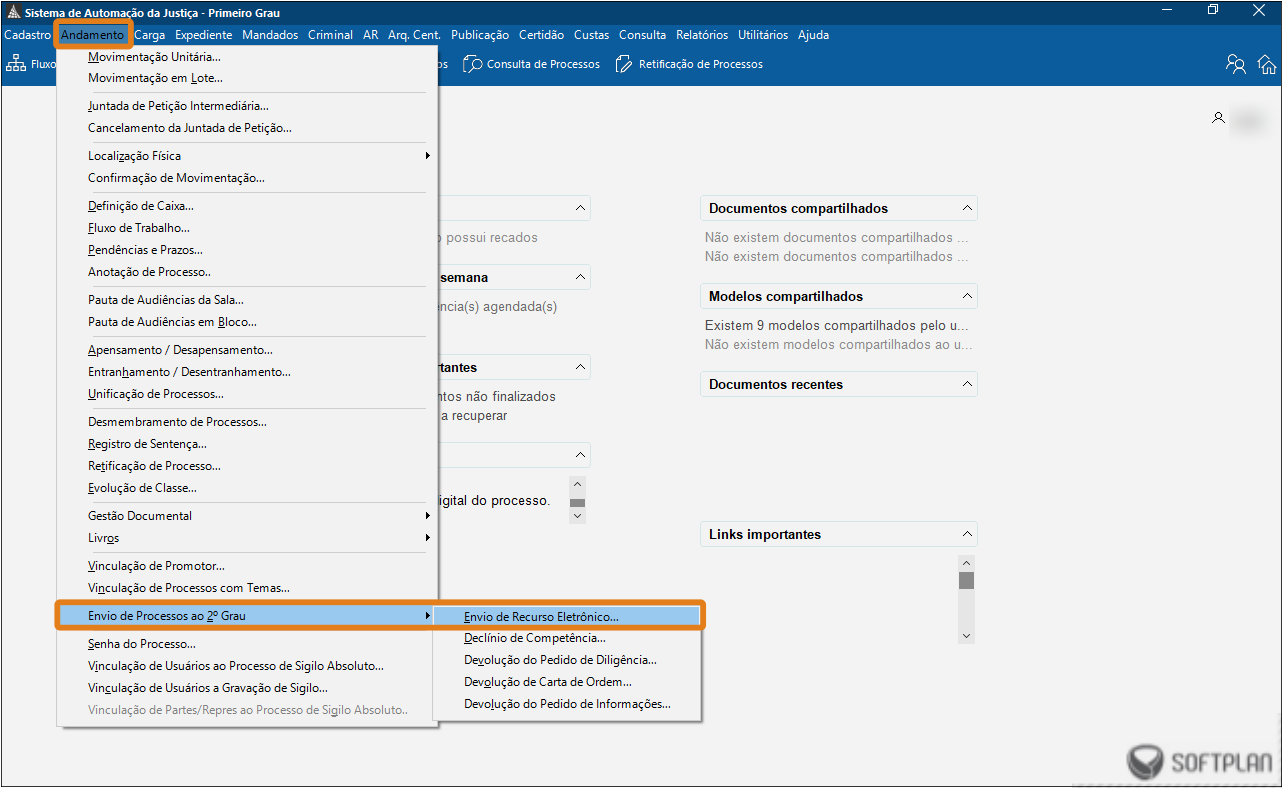
Task: Click the Retificação de Processos edit icon
Action: tap(624, 64)
